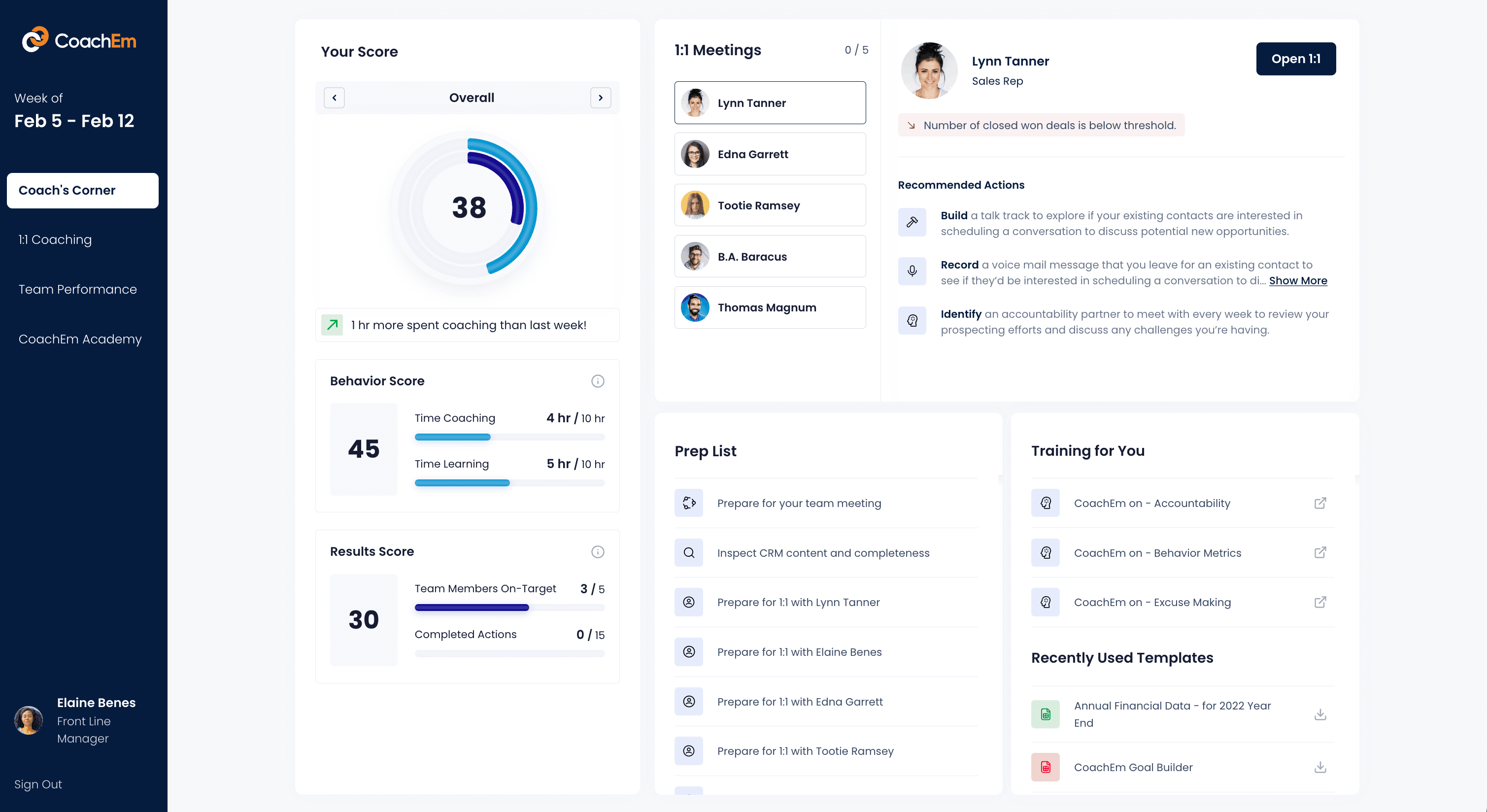Open CoachEm on - Behavior Metrics training

click(1183, 553)
